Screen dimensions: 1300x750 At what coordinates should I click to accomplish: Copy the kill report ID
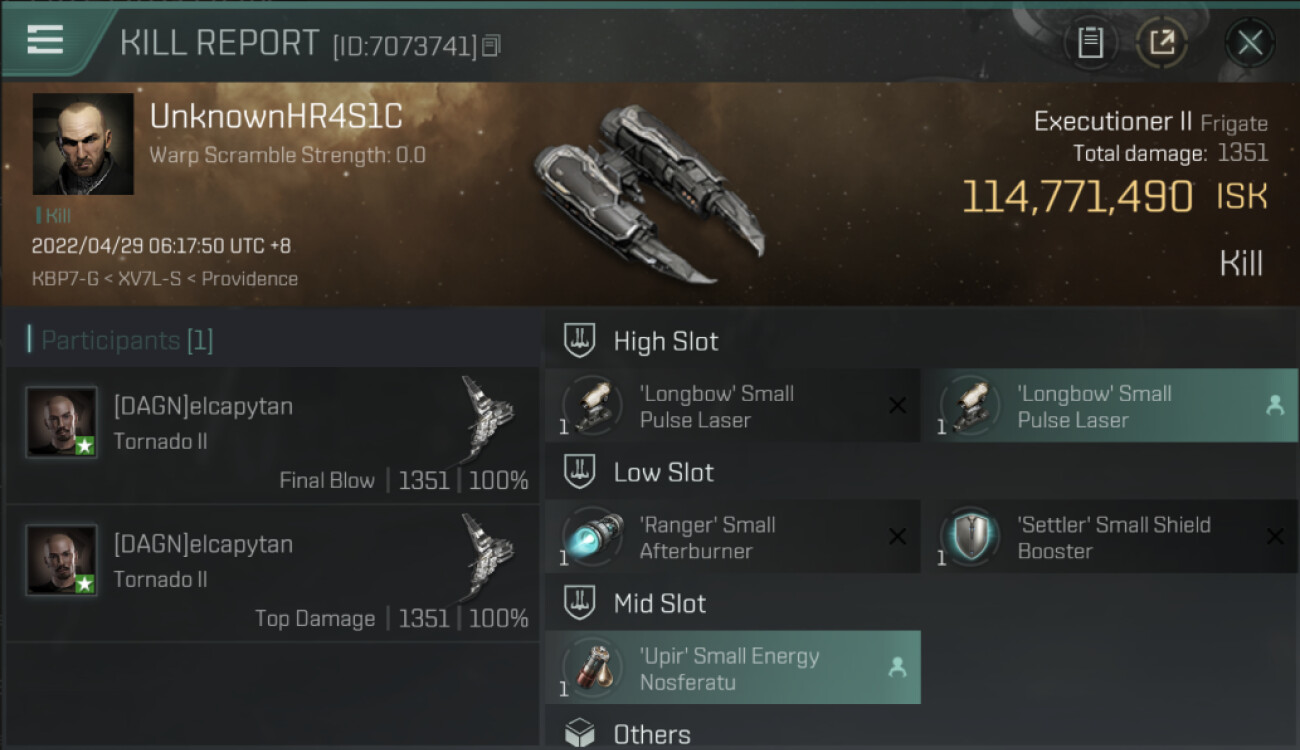pyautogui.click(x=491, y=45)
